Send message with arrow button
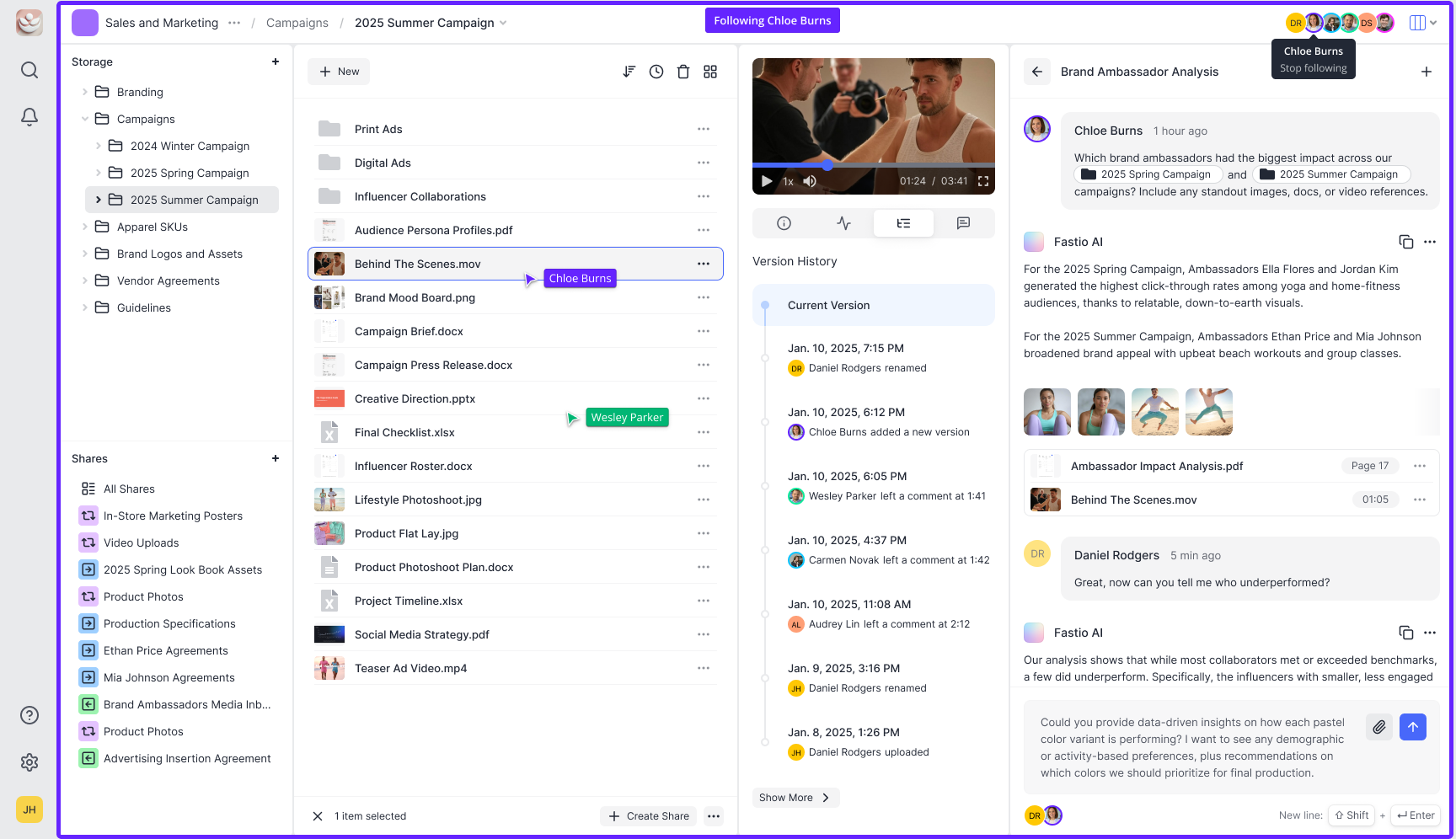Image resolution: width=1456 pixels, height=839 pixels. 1413,727
